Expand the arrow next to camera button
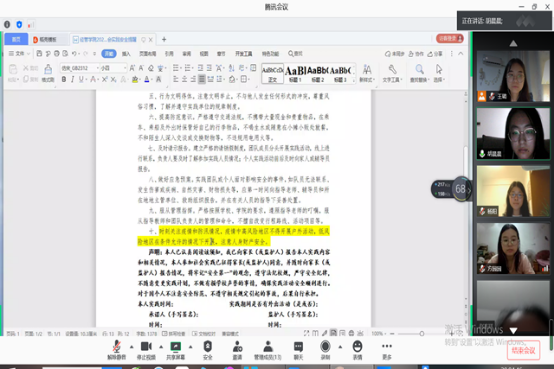554x369 pixels. 161,347
